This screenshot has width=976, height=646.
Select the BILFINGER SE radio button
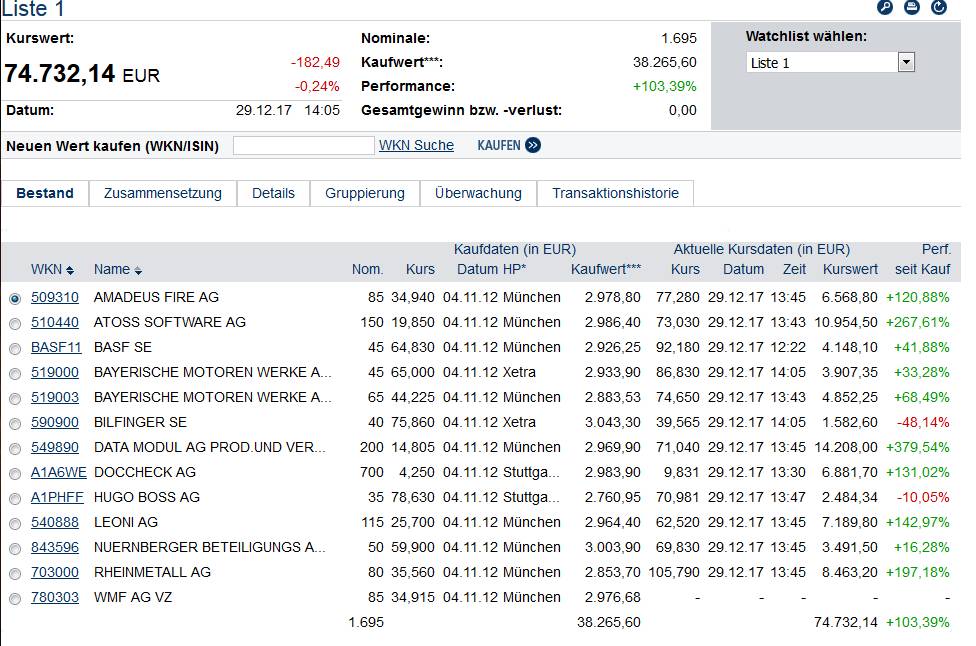click(15, 423)
